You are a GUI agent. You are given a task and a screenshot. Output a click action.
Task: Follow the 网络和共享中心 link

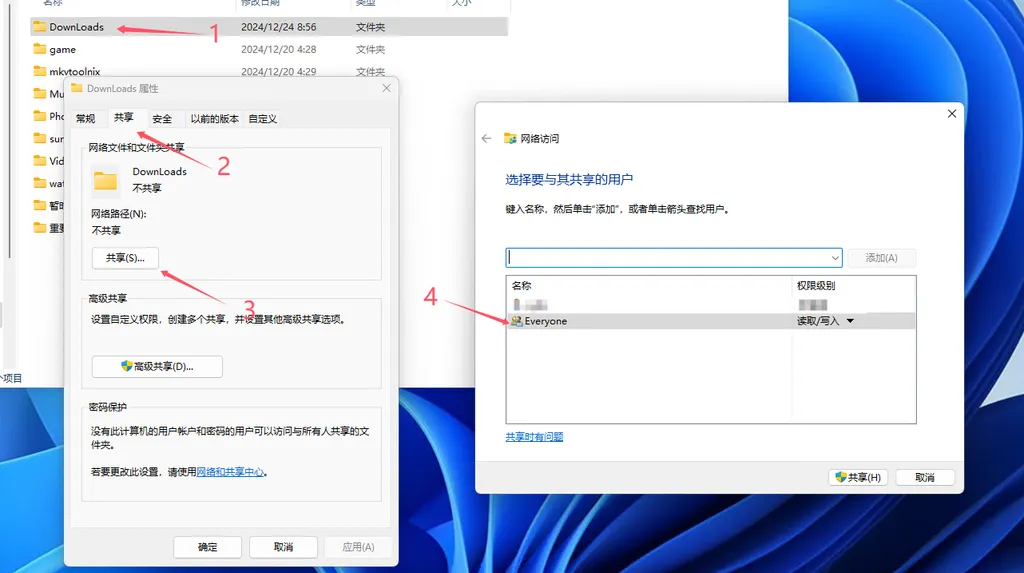(230, 471)
